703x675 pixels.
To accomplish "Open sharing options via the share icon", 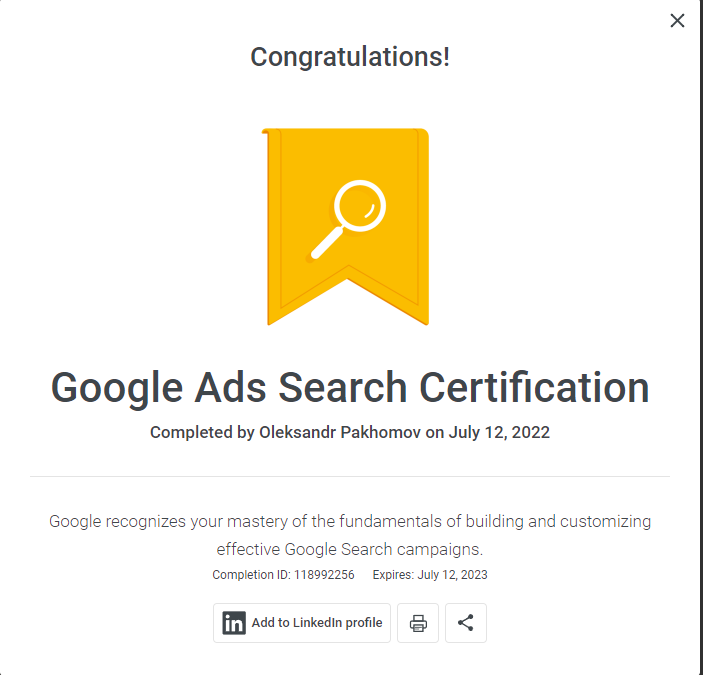I will coord(466,623).
